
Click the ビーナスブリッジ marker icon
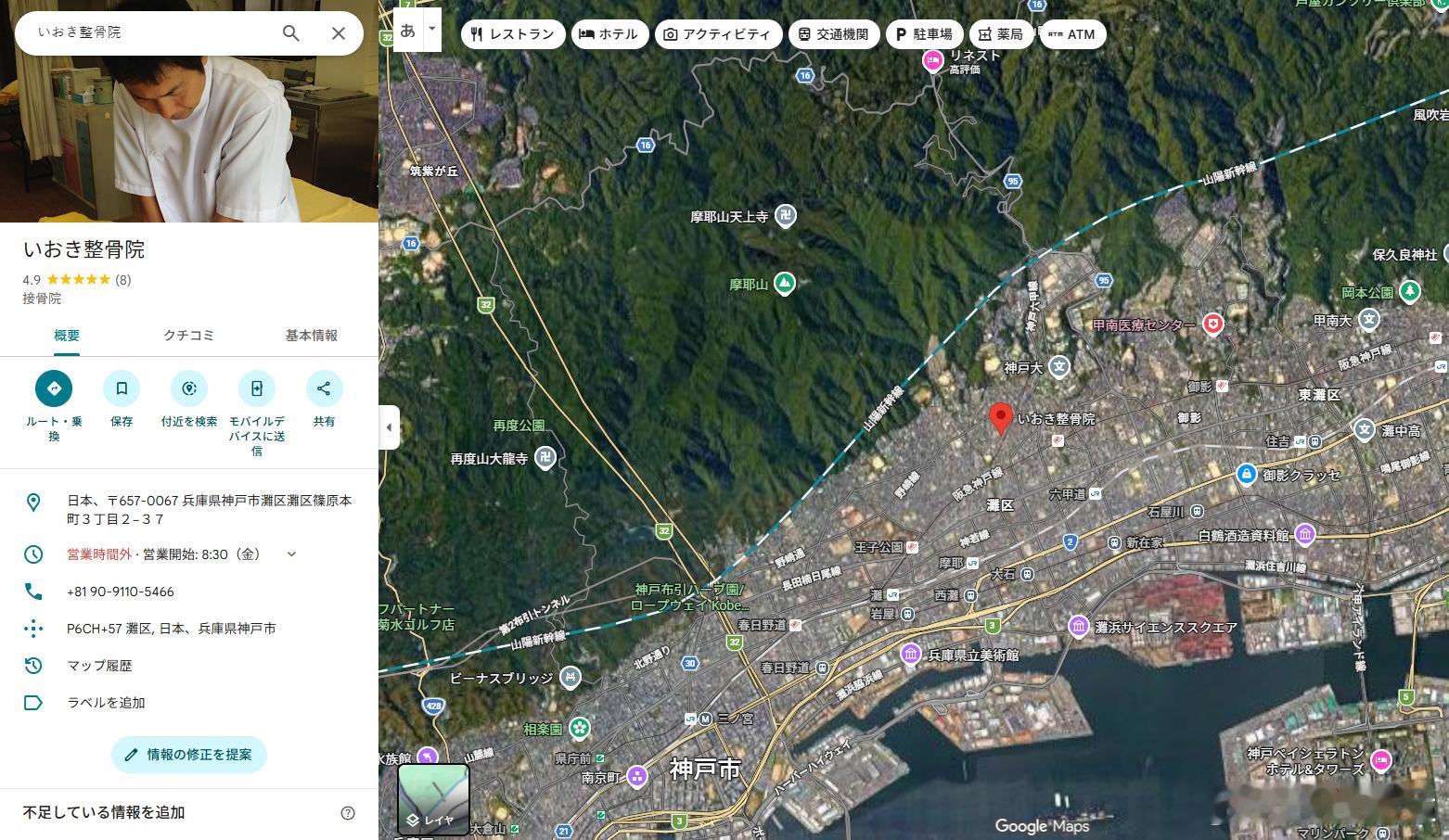click(x=570, y=678)
